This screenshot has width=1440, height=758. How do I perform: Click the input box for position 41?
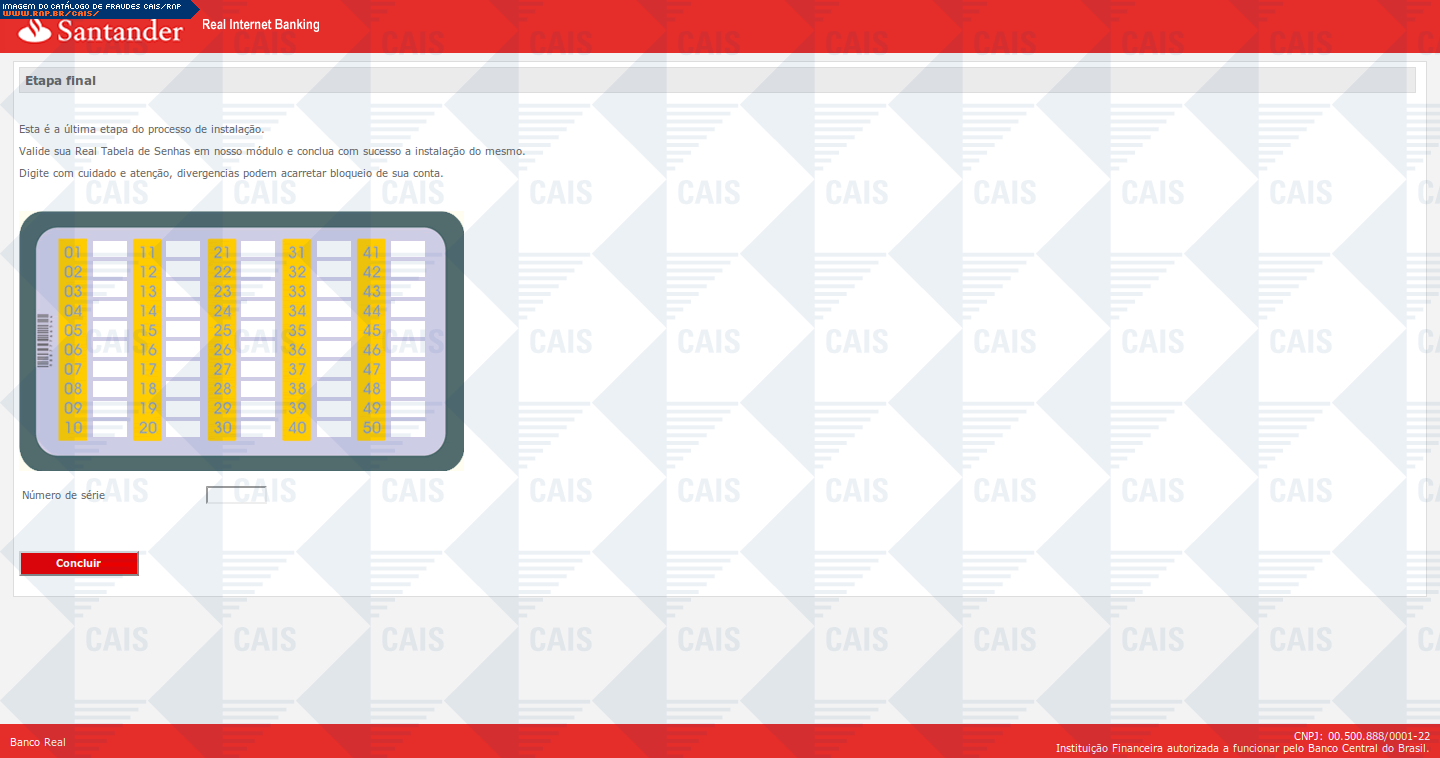[408, 251]
